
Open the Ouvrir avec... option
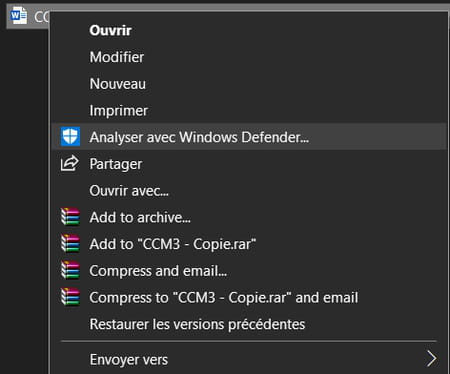tap(249, 191)
